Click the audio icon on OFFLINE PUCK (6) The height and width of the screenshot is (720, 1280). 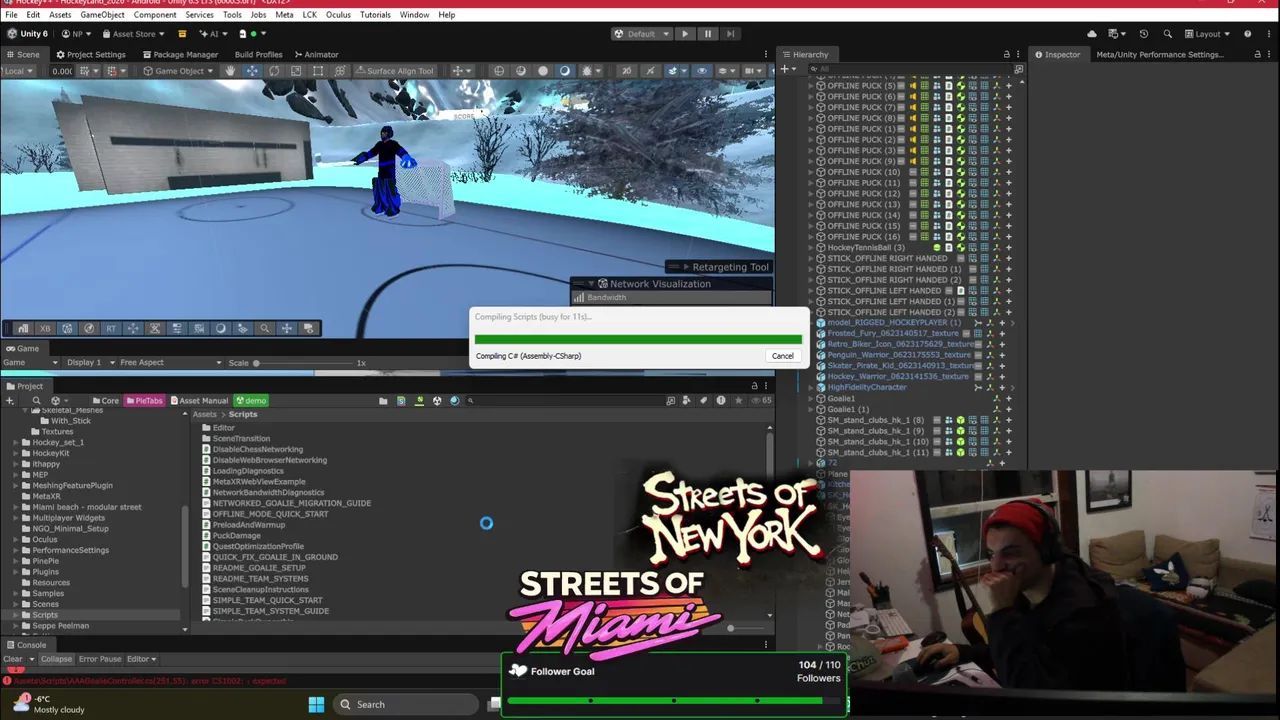(913, 97)
